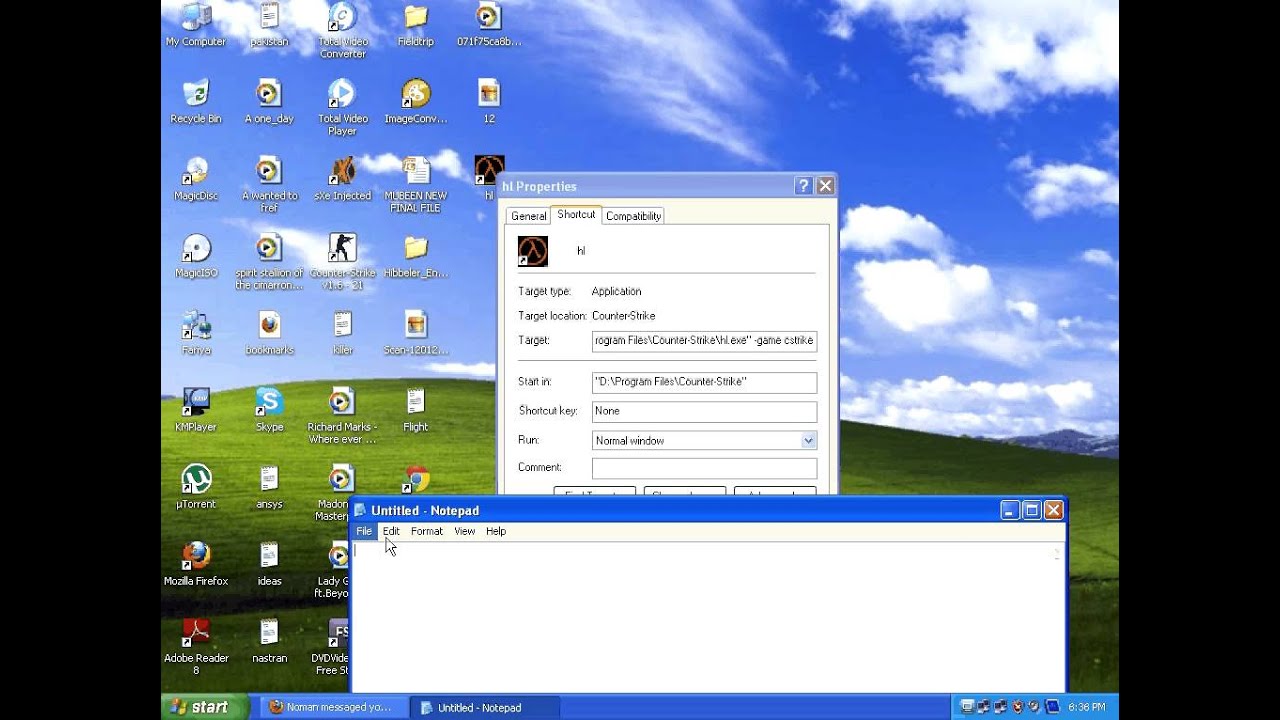Maximize the Notepad window
Image resolution: width=1280 pixels, height=720 pixels.
pos(1032,510)
